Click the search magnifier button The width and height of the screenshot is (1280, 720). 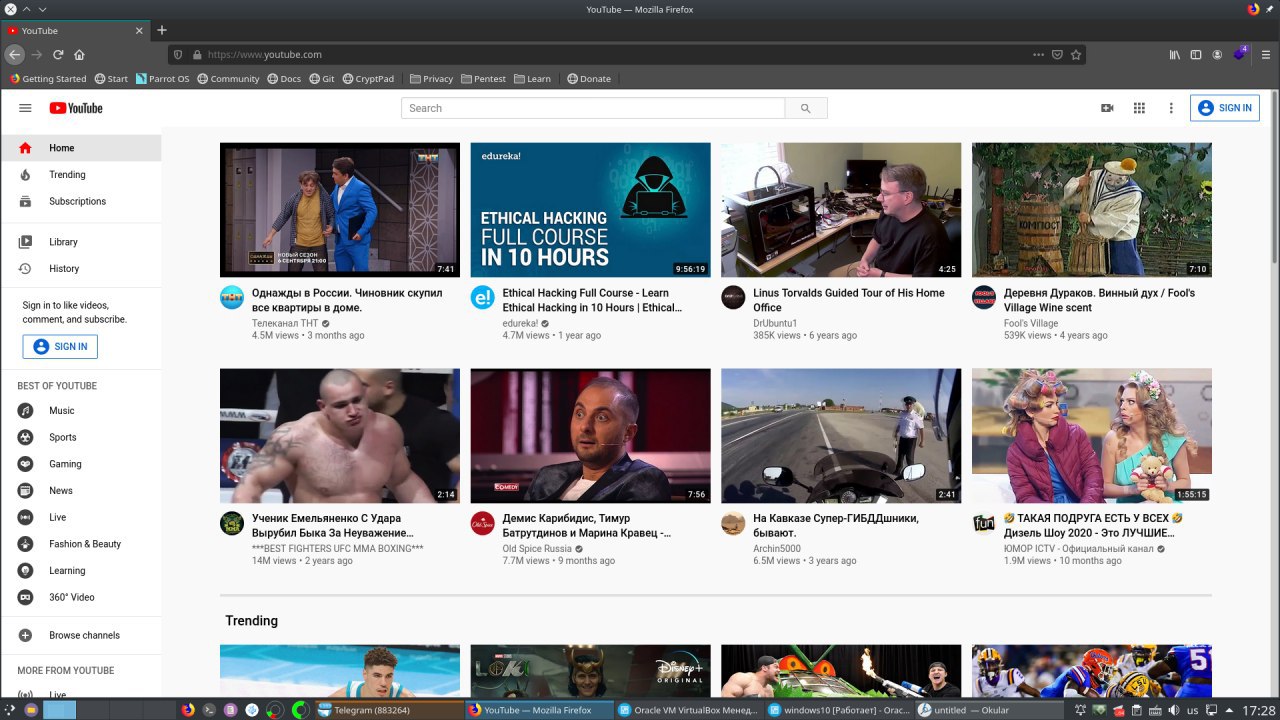806,108
